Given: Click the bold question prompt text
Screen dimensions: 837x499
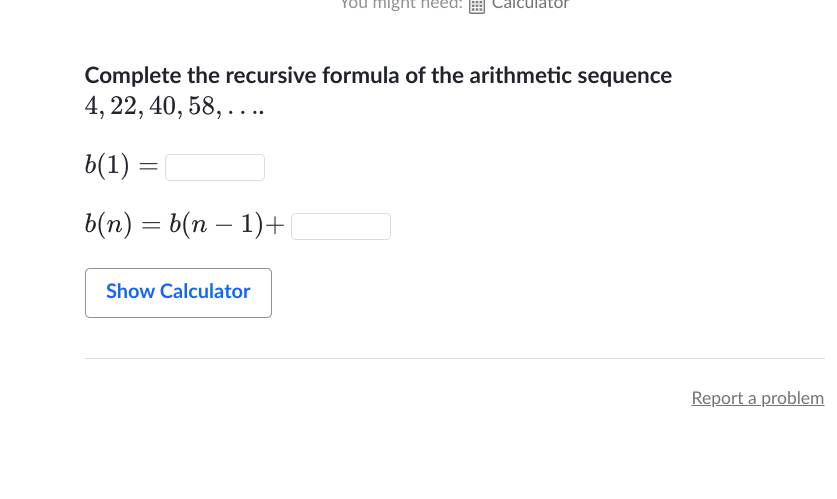Looking at the screenshot, I should (378, 76).
